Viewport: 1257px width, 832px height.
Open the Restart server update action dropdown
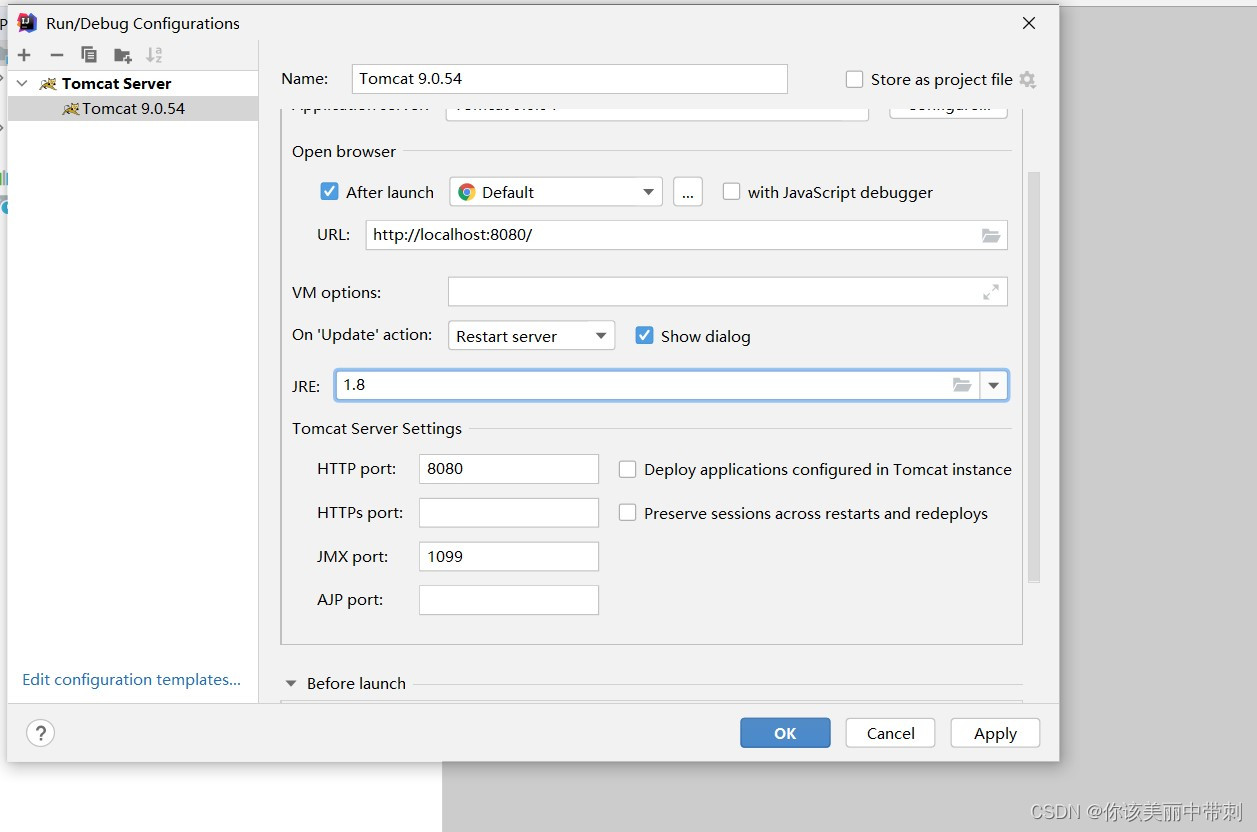[531, 336]
